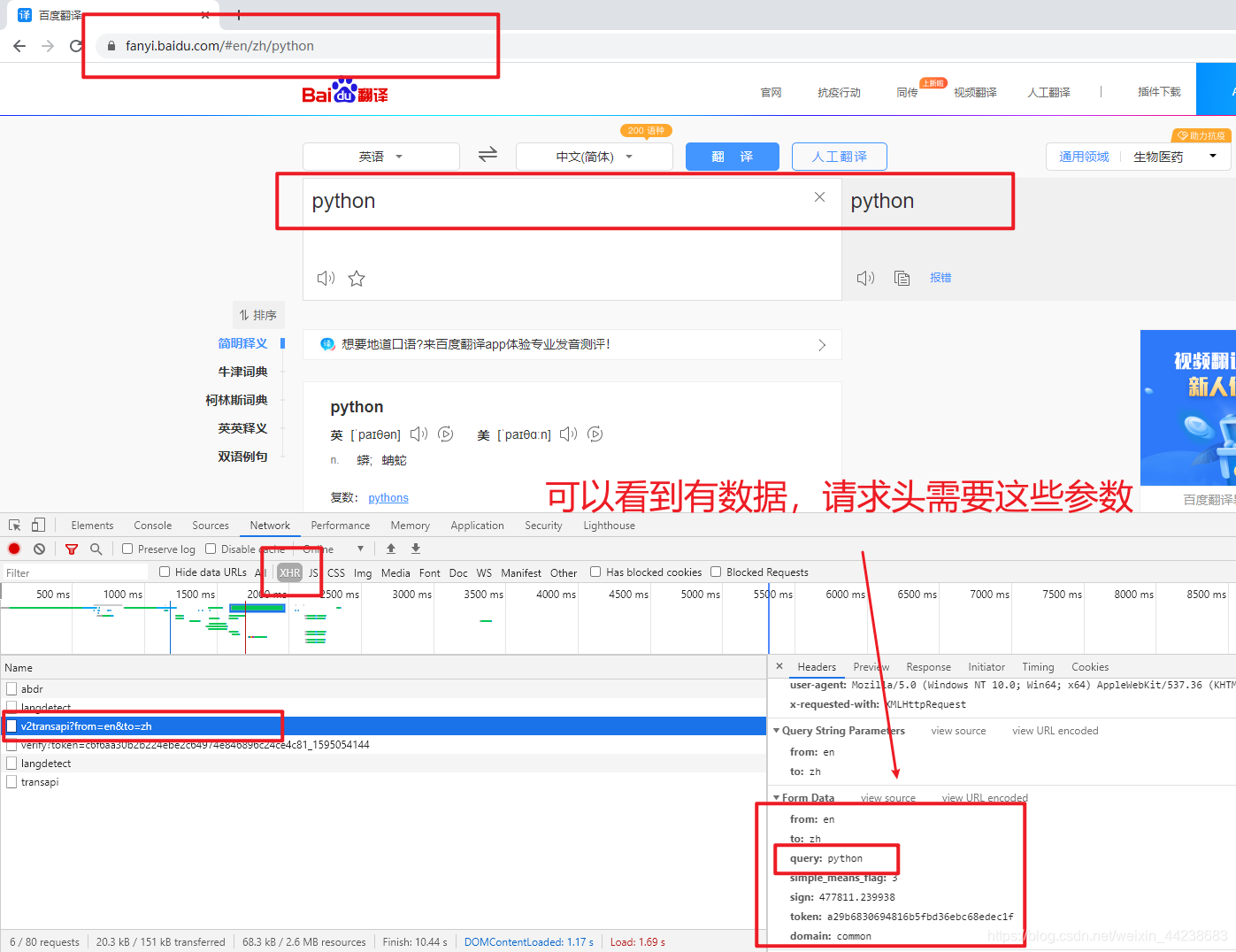
Task: Select the CSS filter type
Action: tap(336, 572)
